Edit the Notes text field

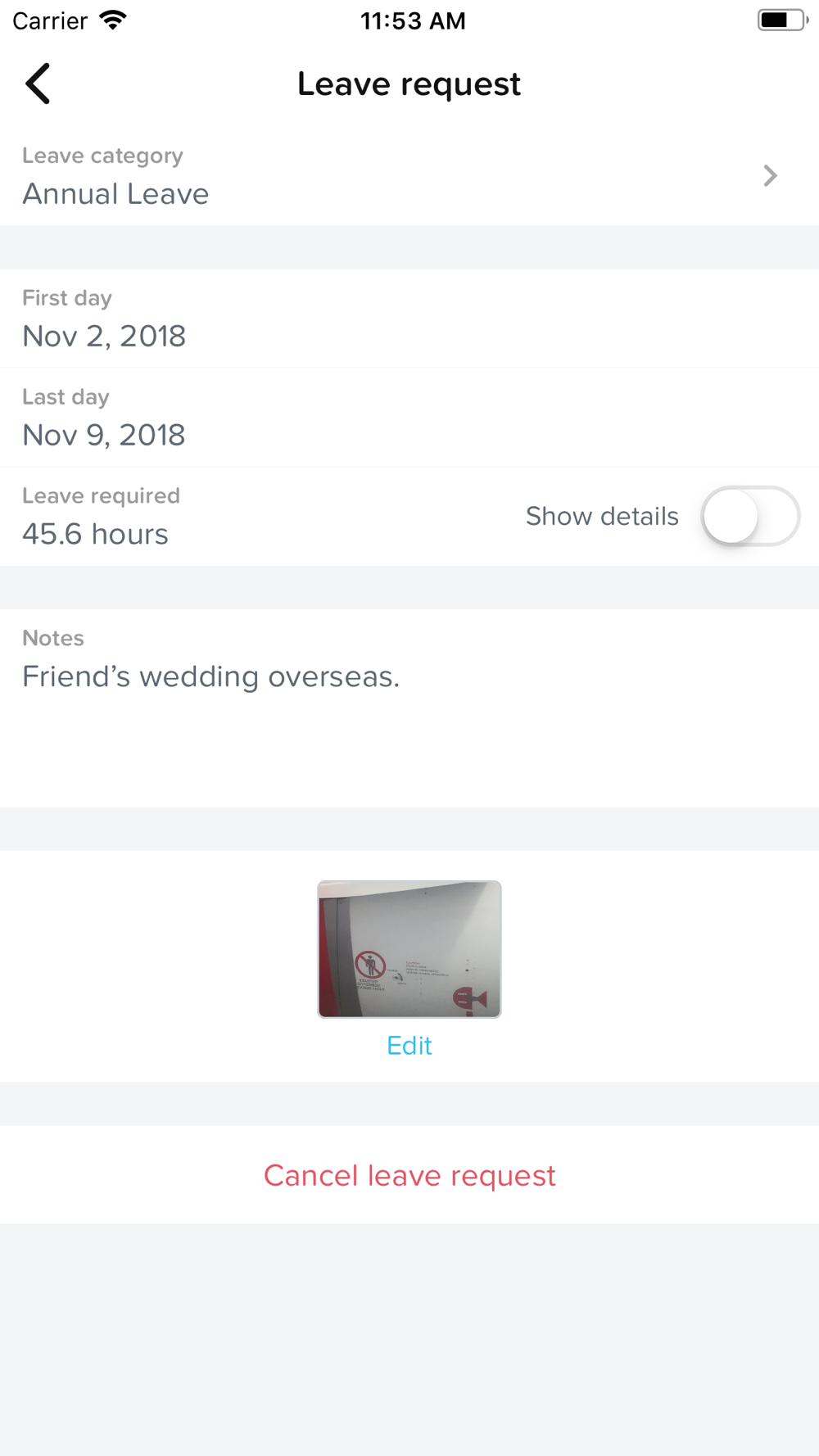pos(409,708)
